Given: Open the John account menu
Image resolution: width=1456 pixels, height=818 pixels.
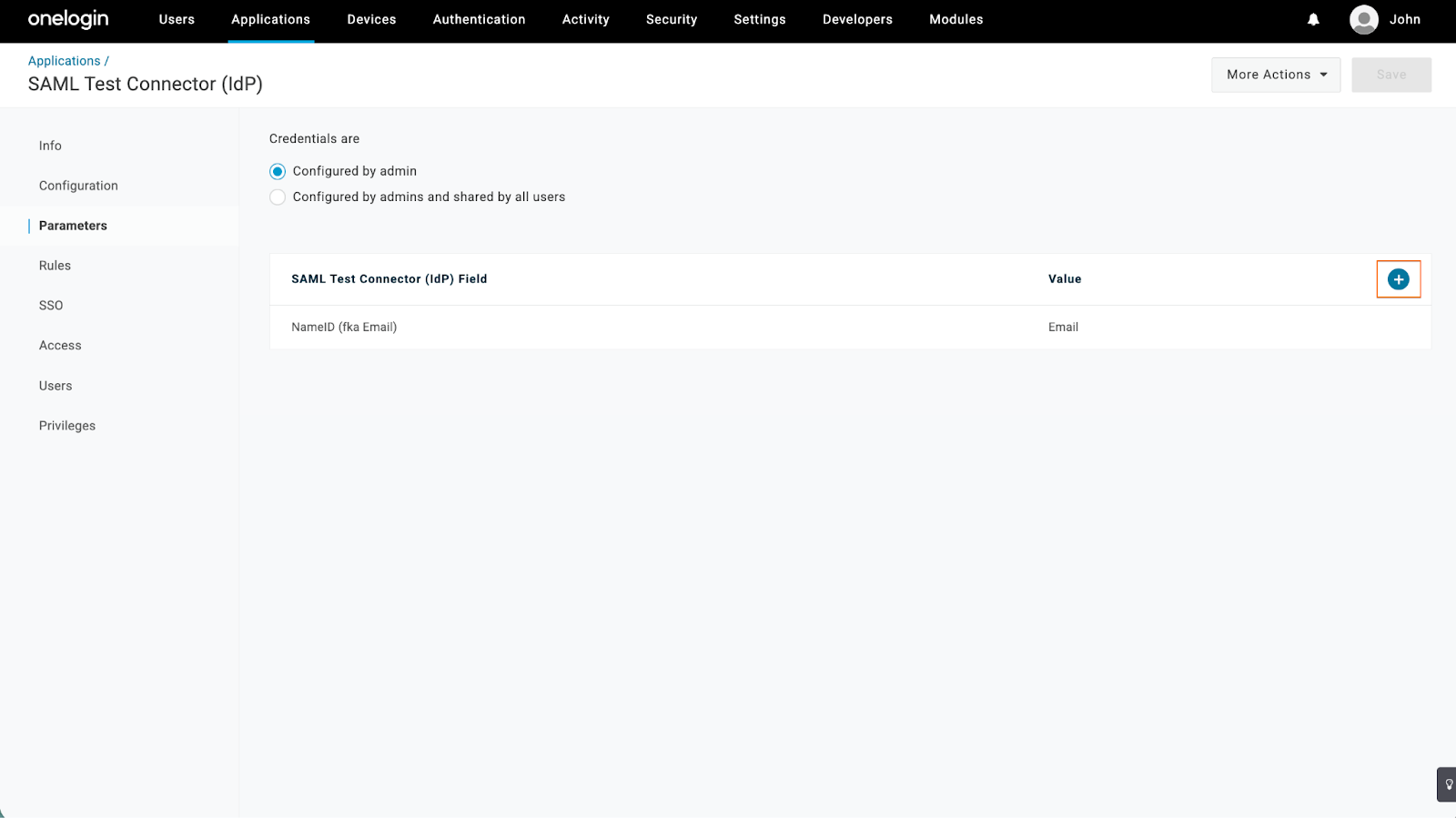Looking at the screenshot, I should 1404,19.
